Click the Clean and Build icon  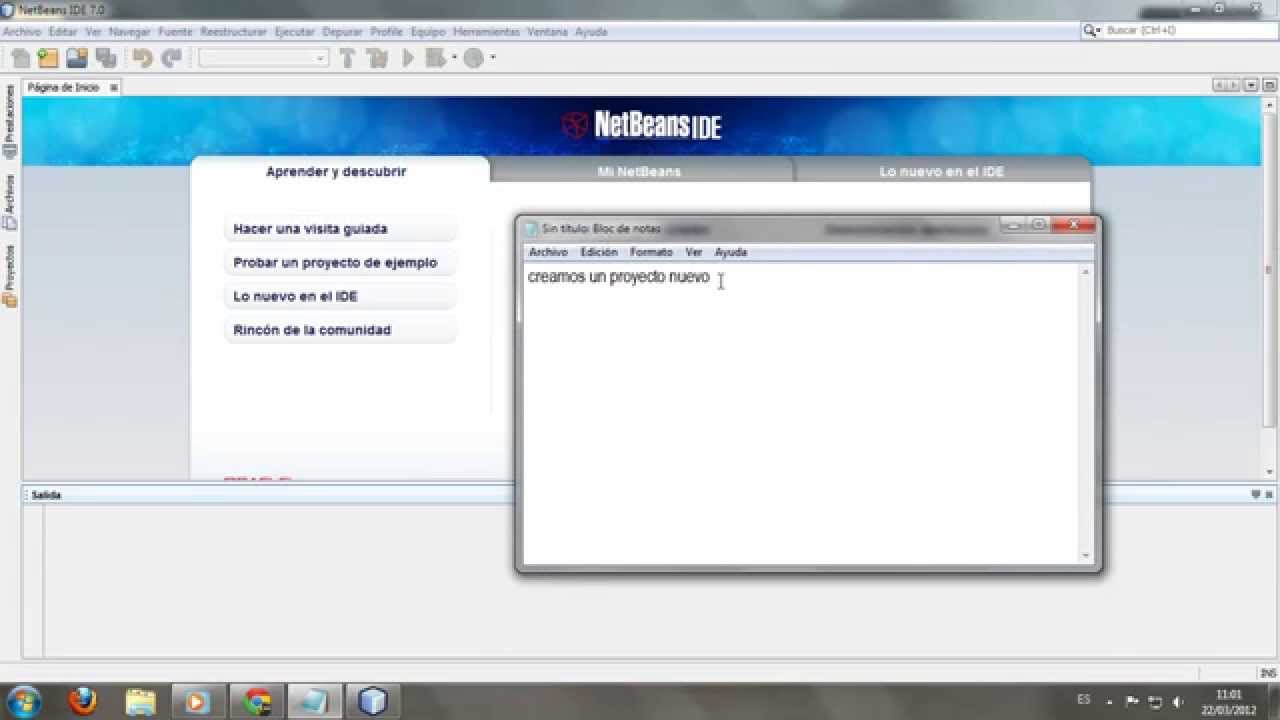coord(377,58)
